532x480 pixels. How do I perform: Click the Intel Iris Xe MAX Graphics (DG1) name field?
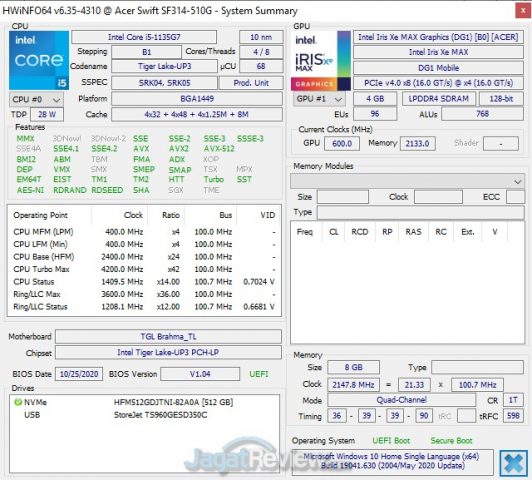(438, 37)
